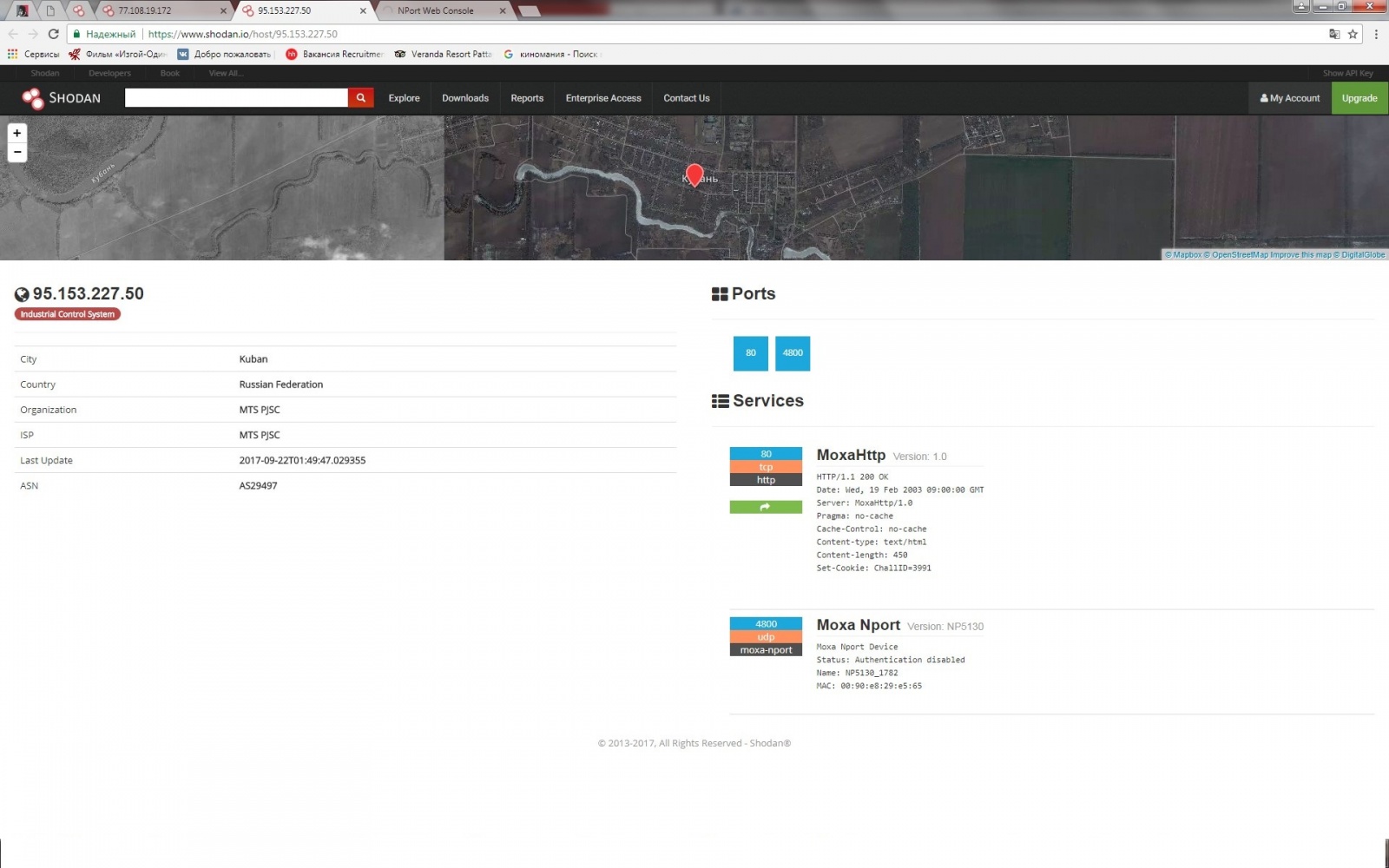Reload the page with the refresh icon

[x=53, y=34]
